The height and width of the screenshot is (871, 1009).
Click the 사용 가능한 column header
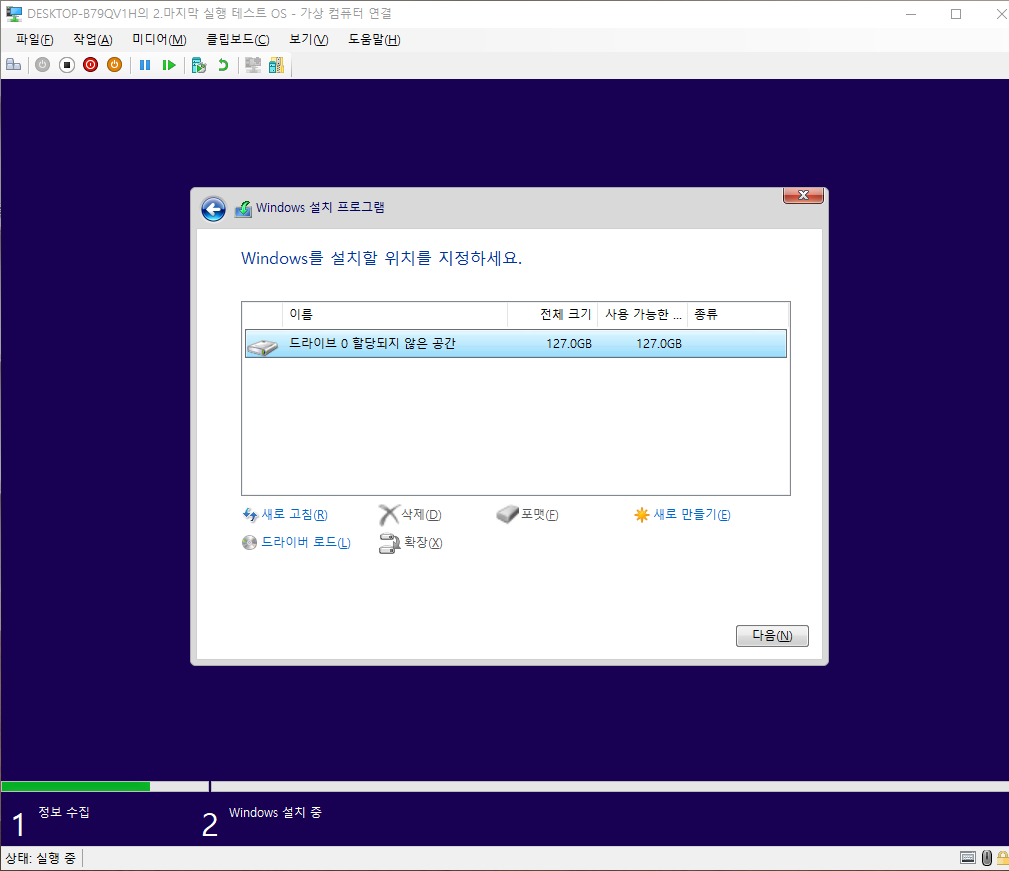642,314
